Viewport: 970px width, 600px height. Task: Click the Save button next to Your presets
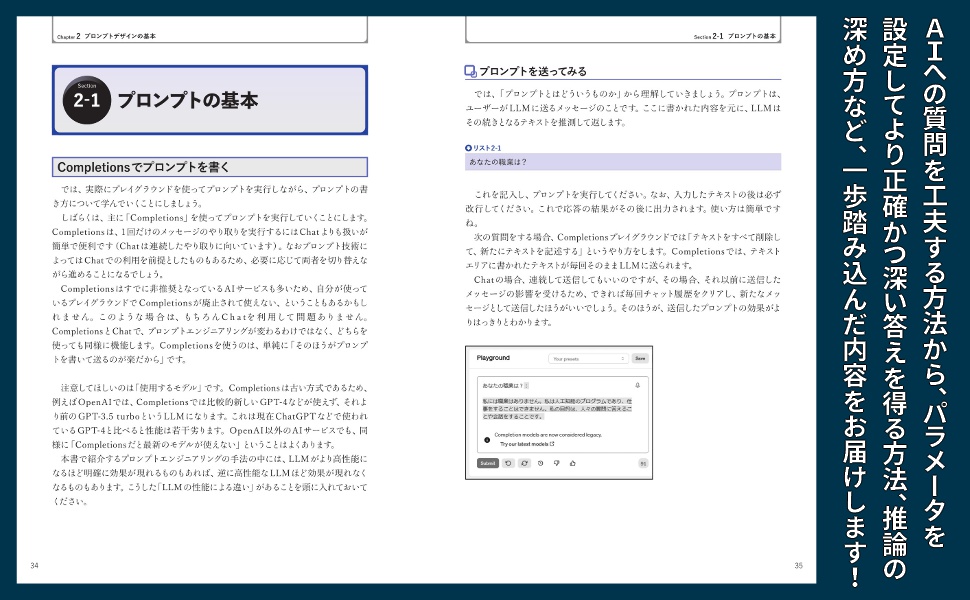640,358
